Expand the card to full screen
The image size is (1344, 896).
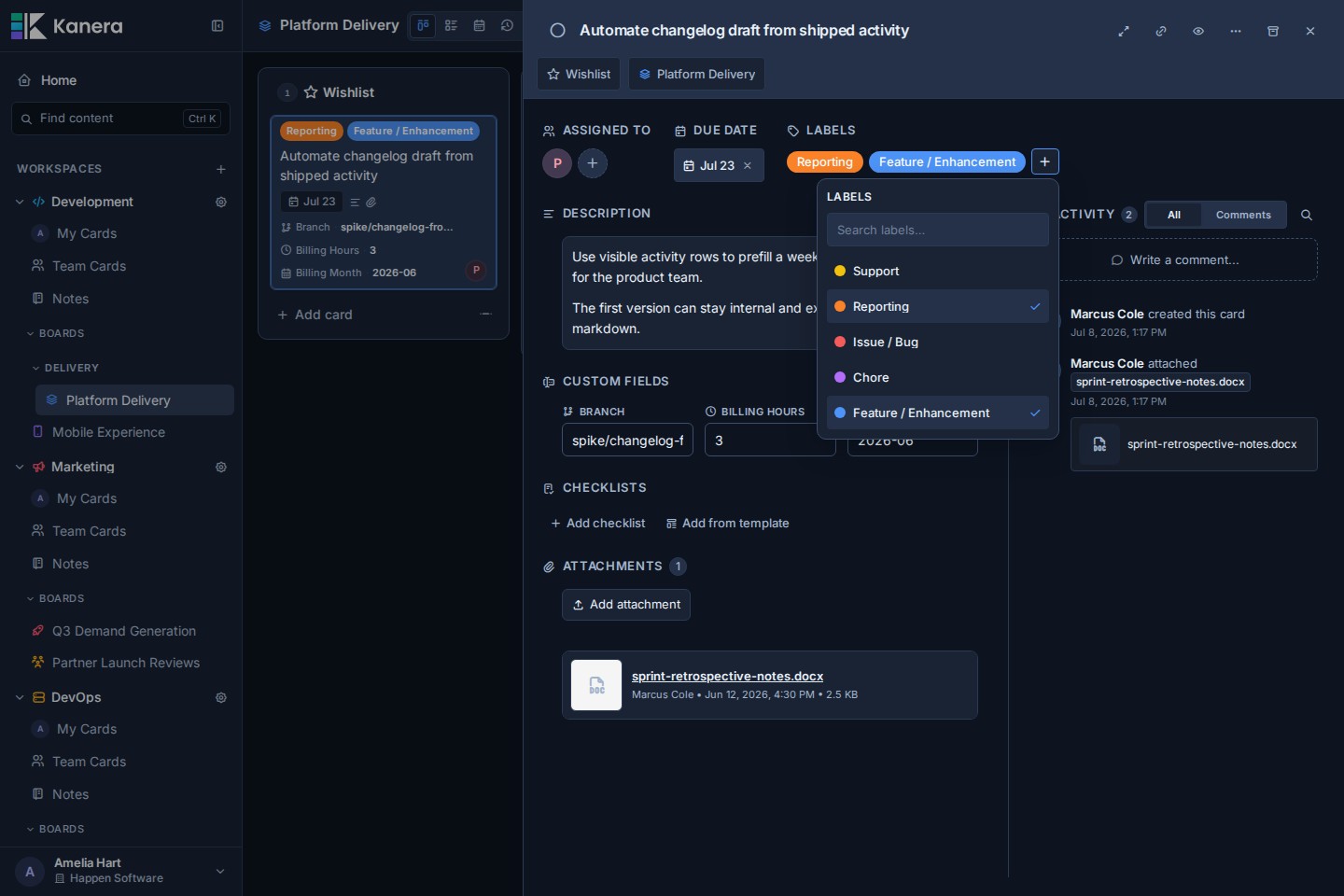[1124, 31]
